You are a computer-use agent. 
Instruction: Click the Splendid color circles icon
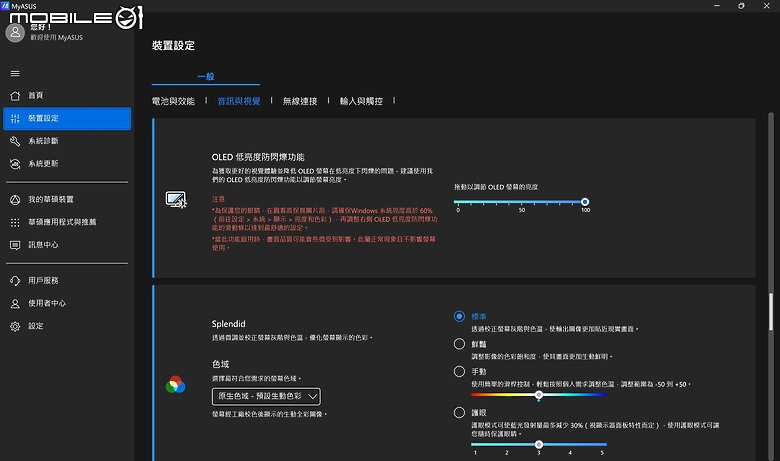coord(175,384)
